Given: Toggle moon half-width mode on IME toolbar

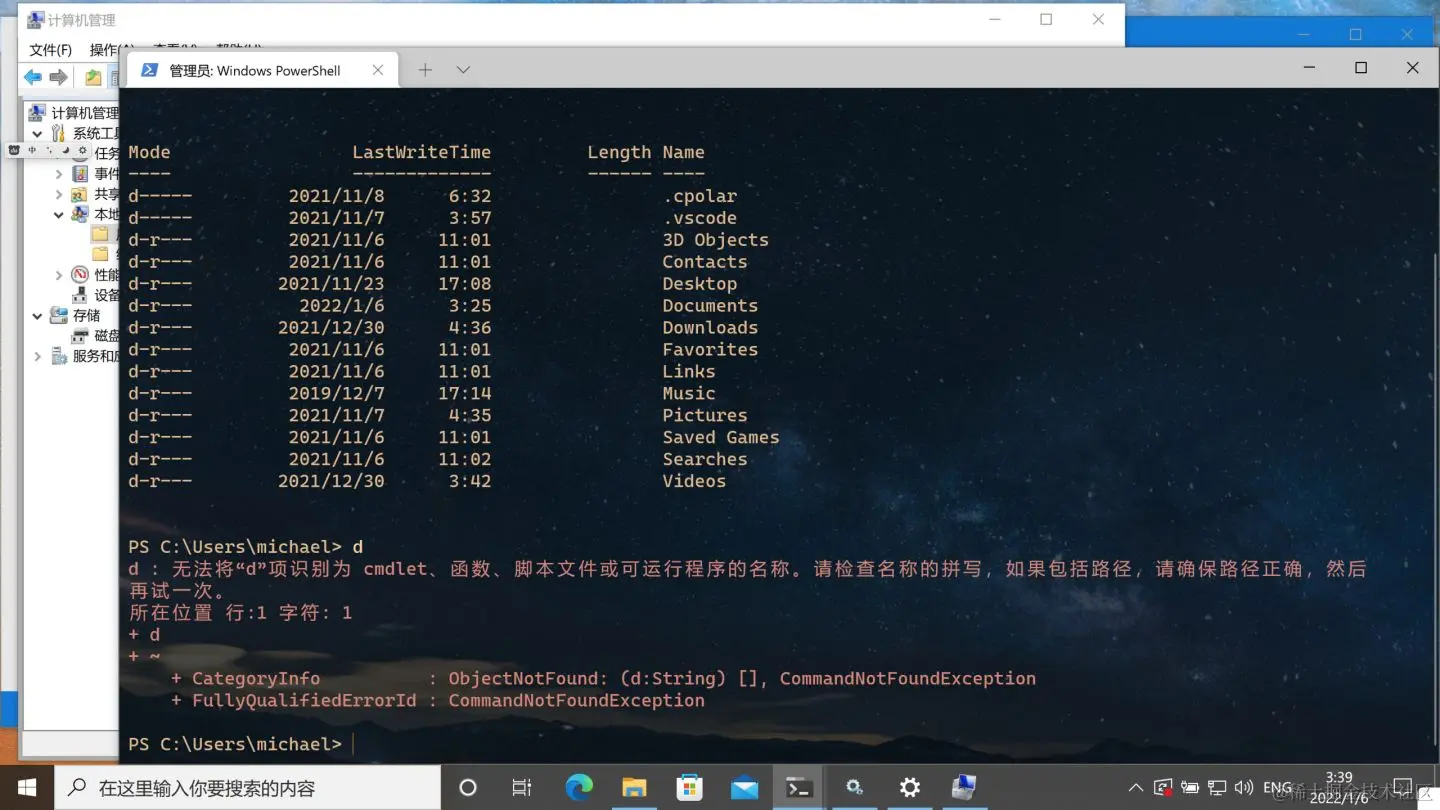Looking at the screenshot, I should coord(65,150).
